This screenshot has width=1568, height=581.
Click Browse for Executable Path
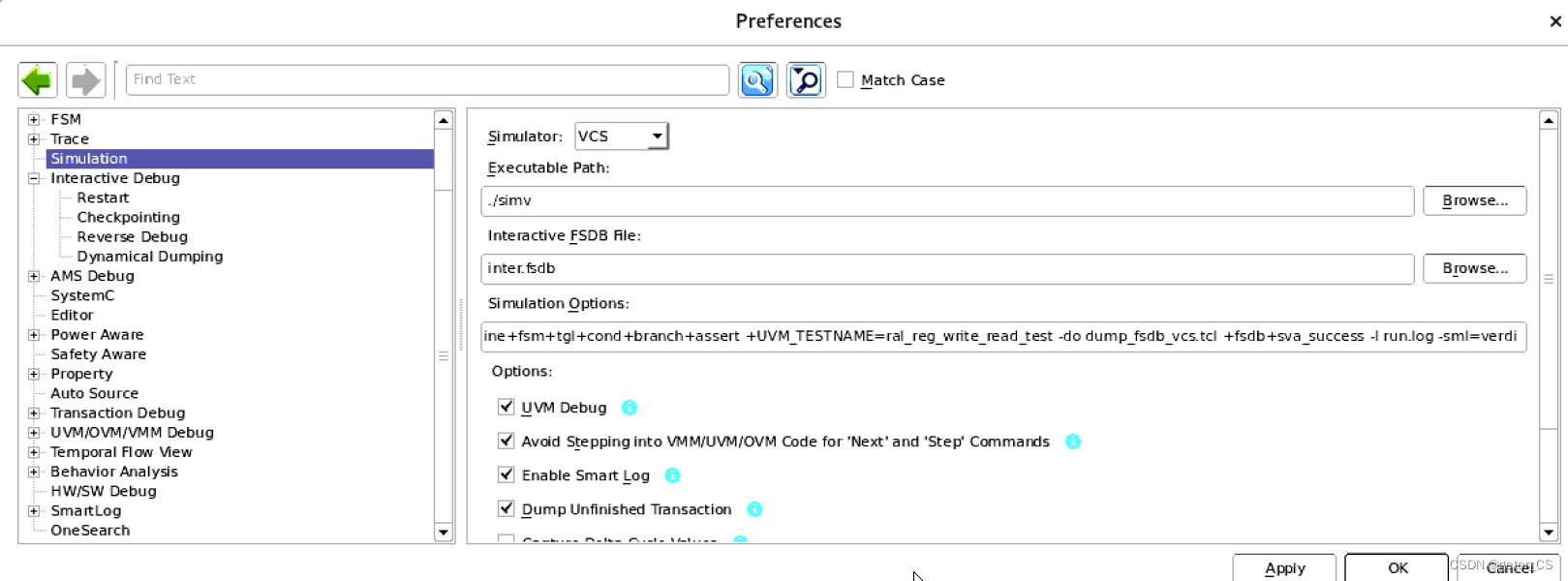click(1474, 200)
